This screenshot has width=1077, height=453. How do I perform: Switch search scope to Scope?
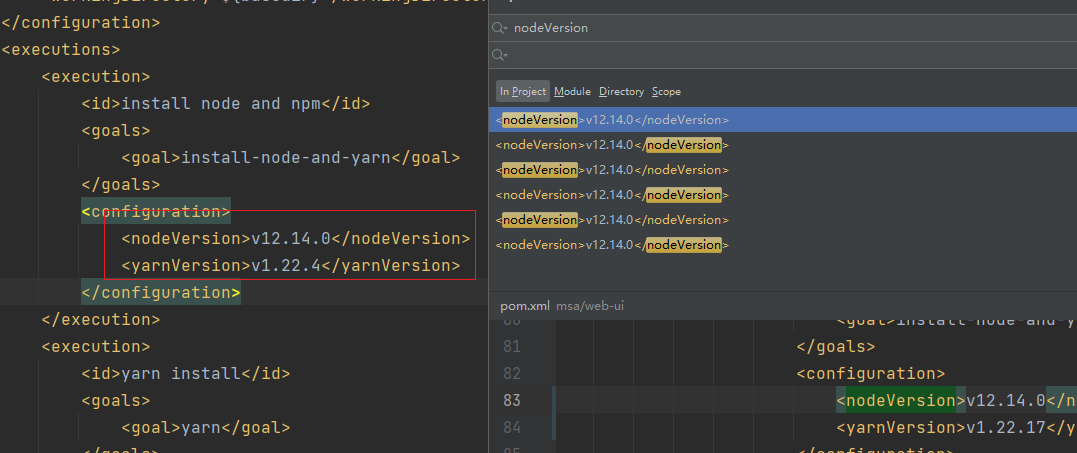click(666, 91)
